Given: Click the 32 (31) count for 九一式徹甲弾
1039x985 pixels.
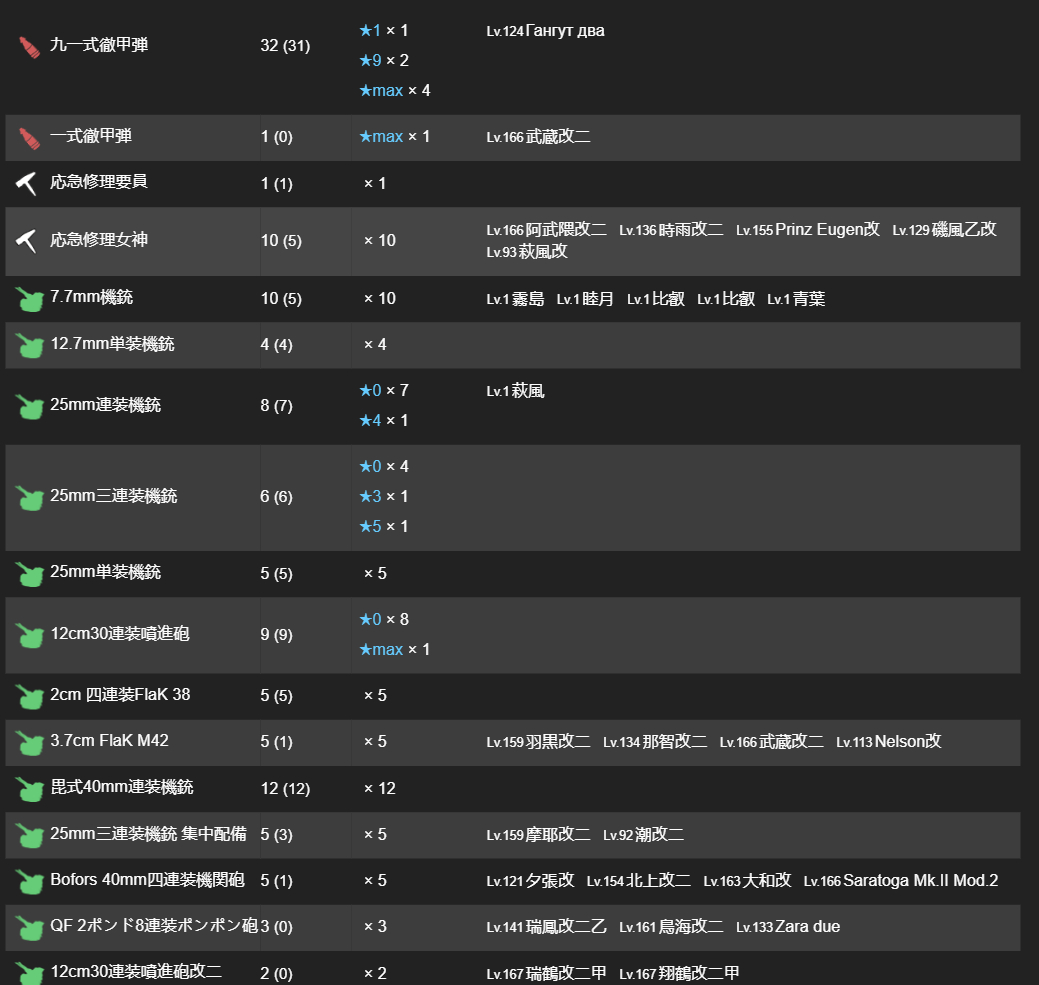Looking at the screenshot, I should pos(285,46).
